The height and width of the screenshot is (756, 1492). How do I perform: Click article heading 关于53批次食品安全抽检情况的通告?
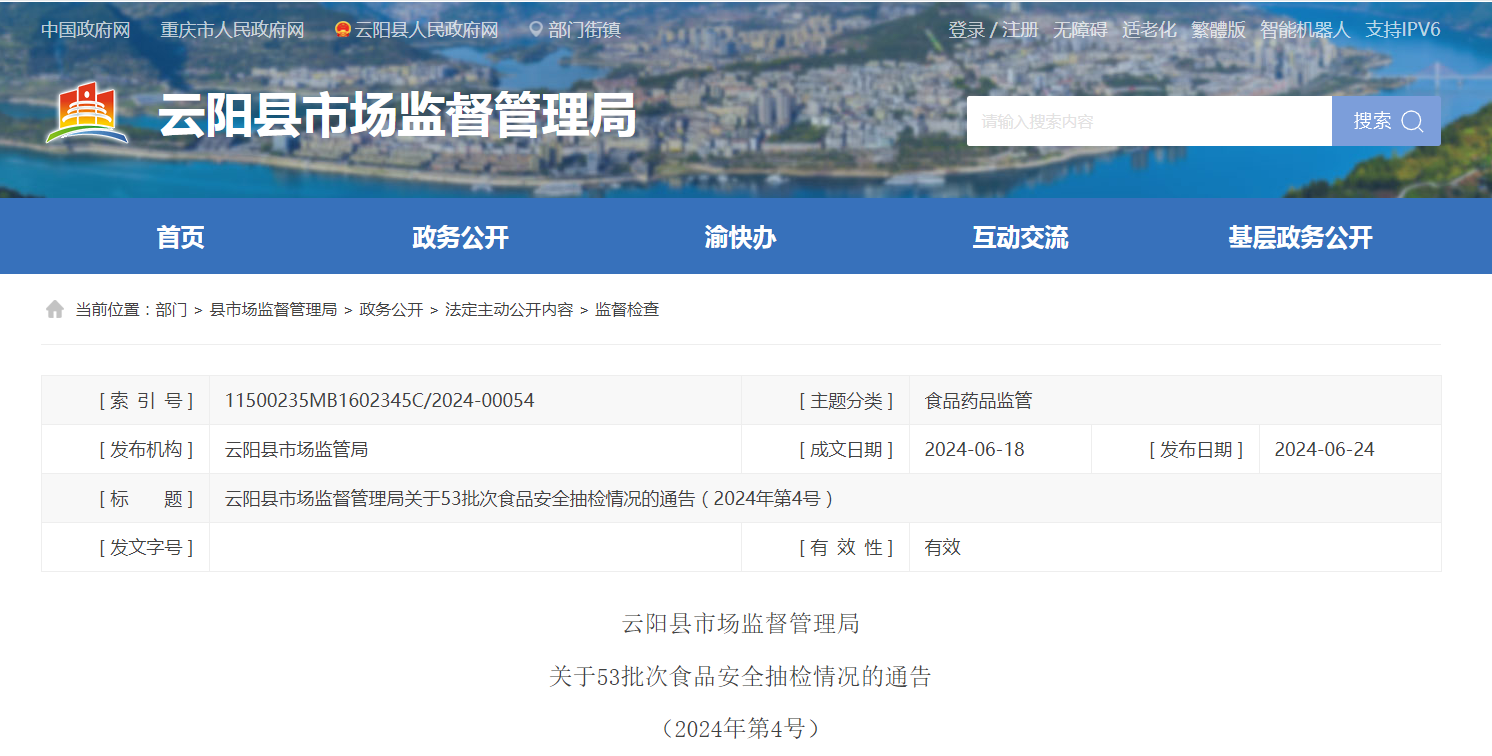(740, 677)
